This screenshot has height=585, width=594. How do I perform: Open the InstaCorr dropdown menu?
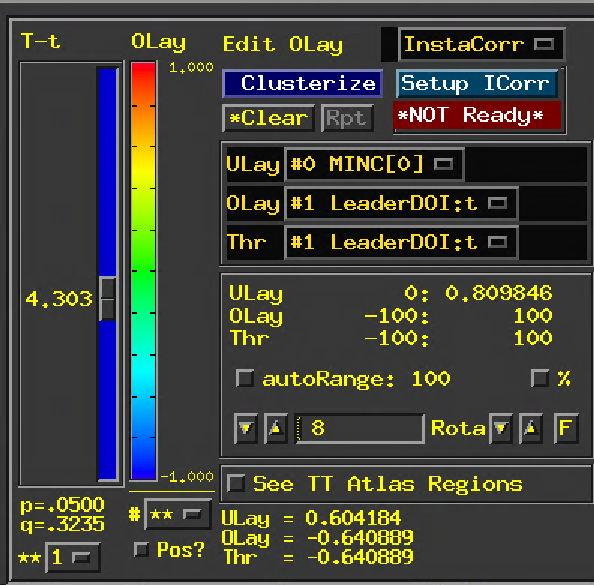pos(481,44)
